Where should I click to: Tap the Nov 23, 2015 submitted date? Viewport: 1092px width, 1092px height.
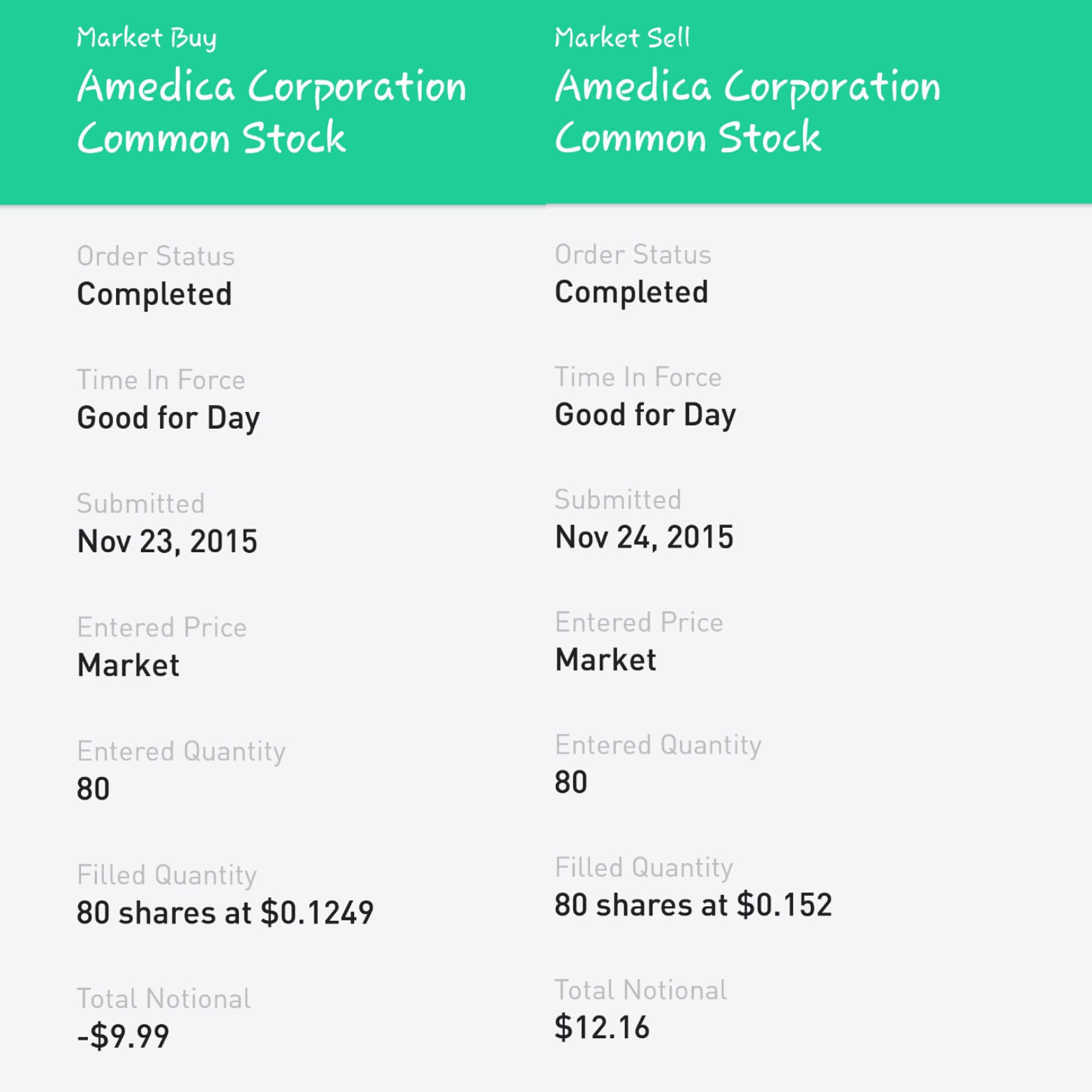point(167,542)
